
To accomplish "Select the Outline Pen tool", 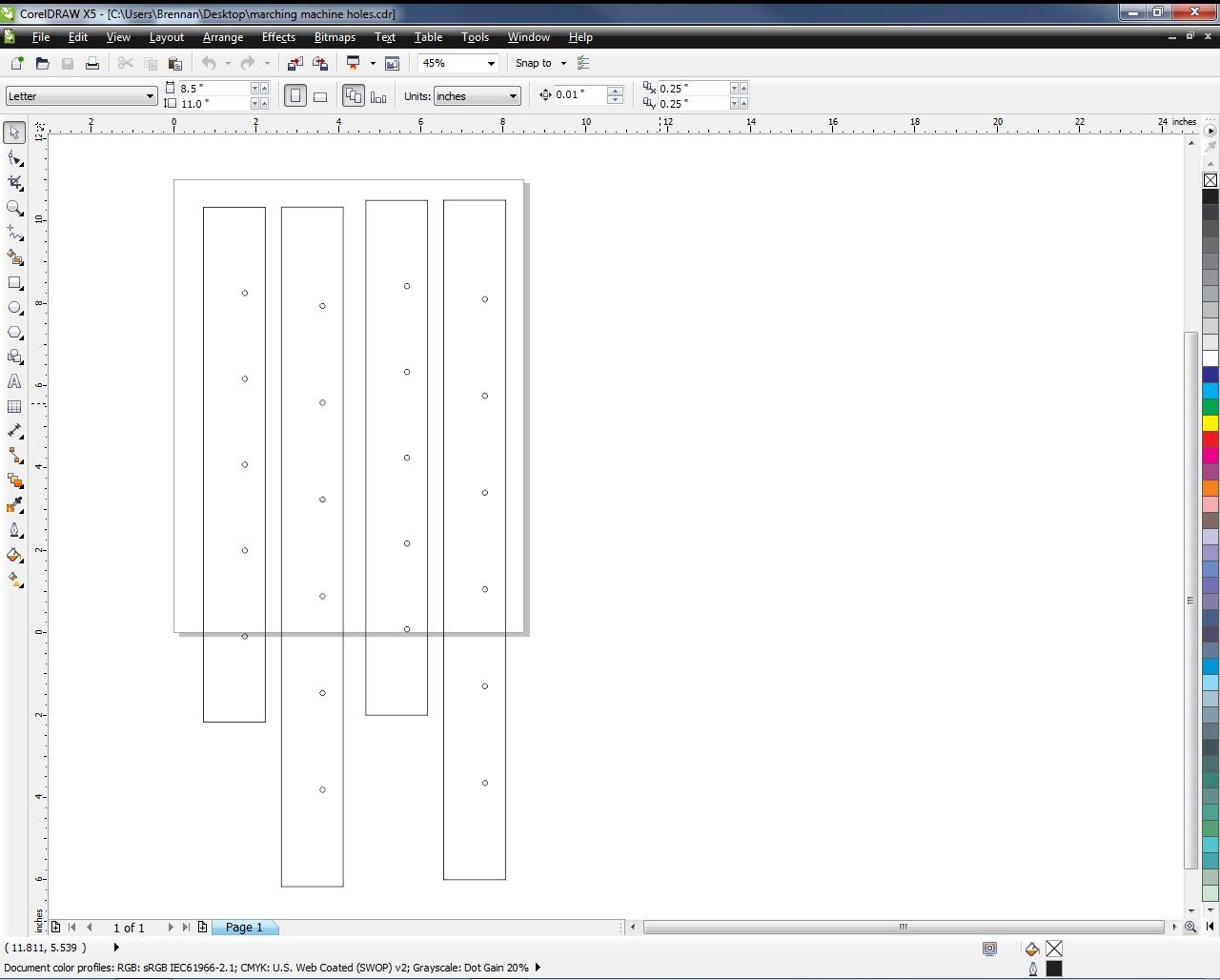I will [x=14, y=530].
